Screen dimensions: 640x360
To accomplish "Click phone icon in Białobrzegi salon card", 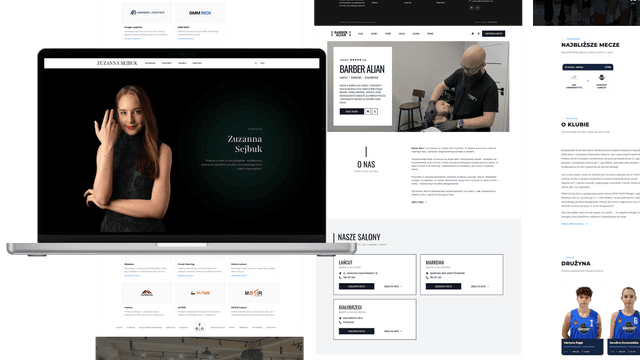I will point(340,322).
